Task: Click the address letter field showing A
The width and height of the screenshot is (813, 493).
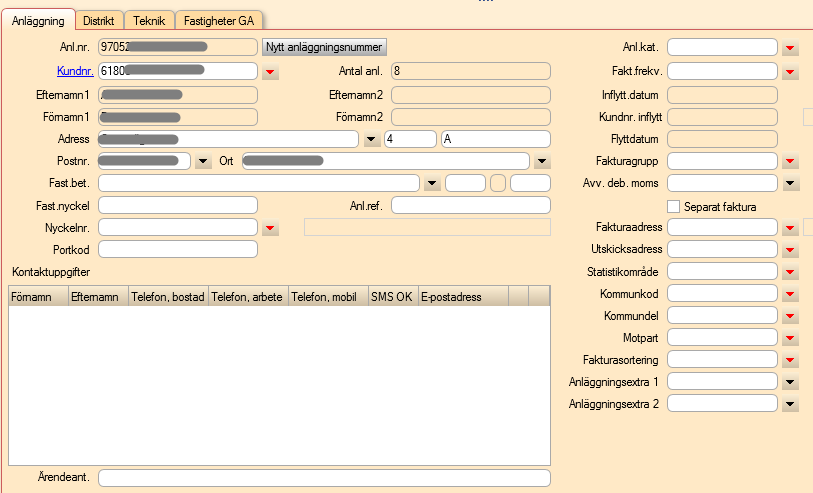Action: pos(496,139)
